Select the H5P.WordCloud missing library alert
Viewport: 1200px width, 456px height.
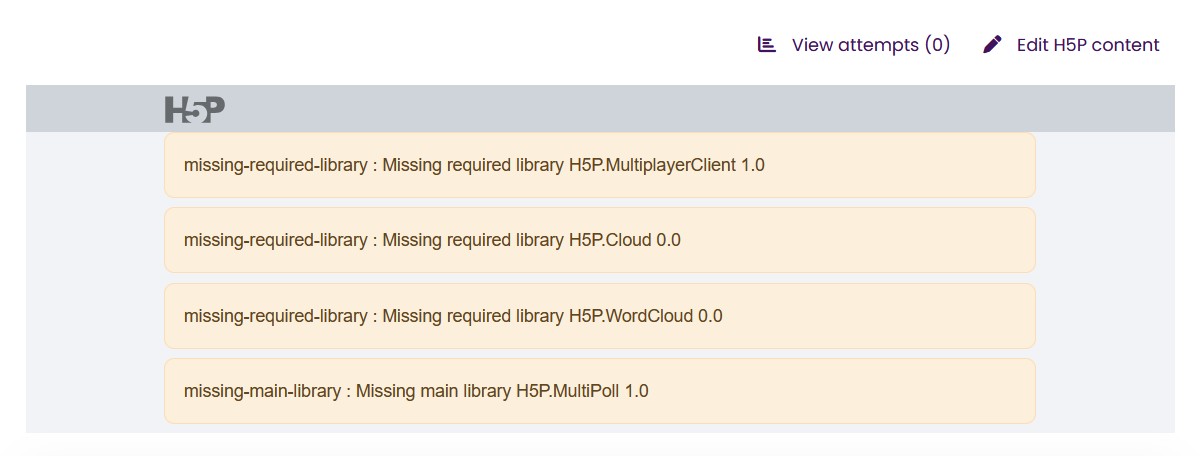tap(599, 316)
